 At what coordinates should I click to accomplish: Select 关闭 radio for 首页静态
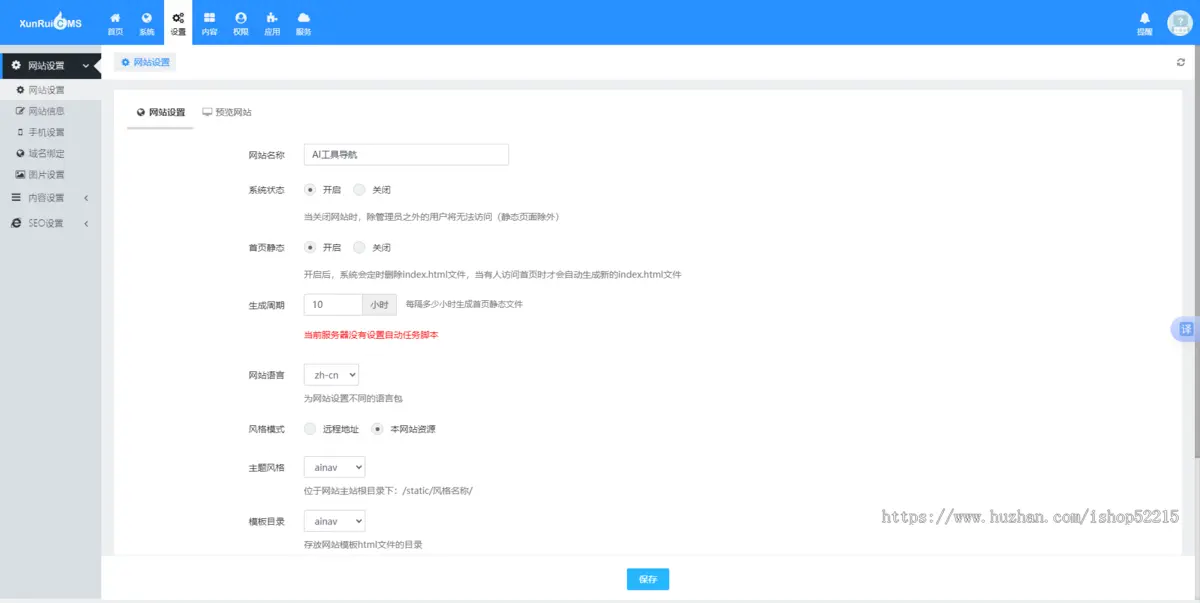click(x=359, y=247)
